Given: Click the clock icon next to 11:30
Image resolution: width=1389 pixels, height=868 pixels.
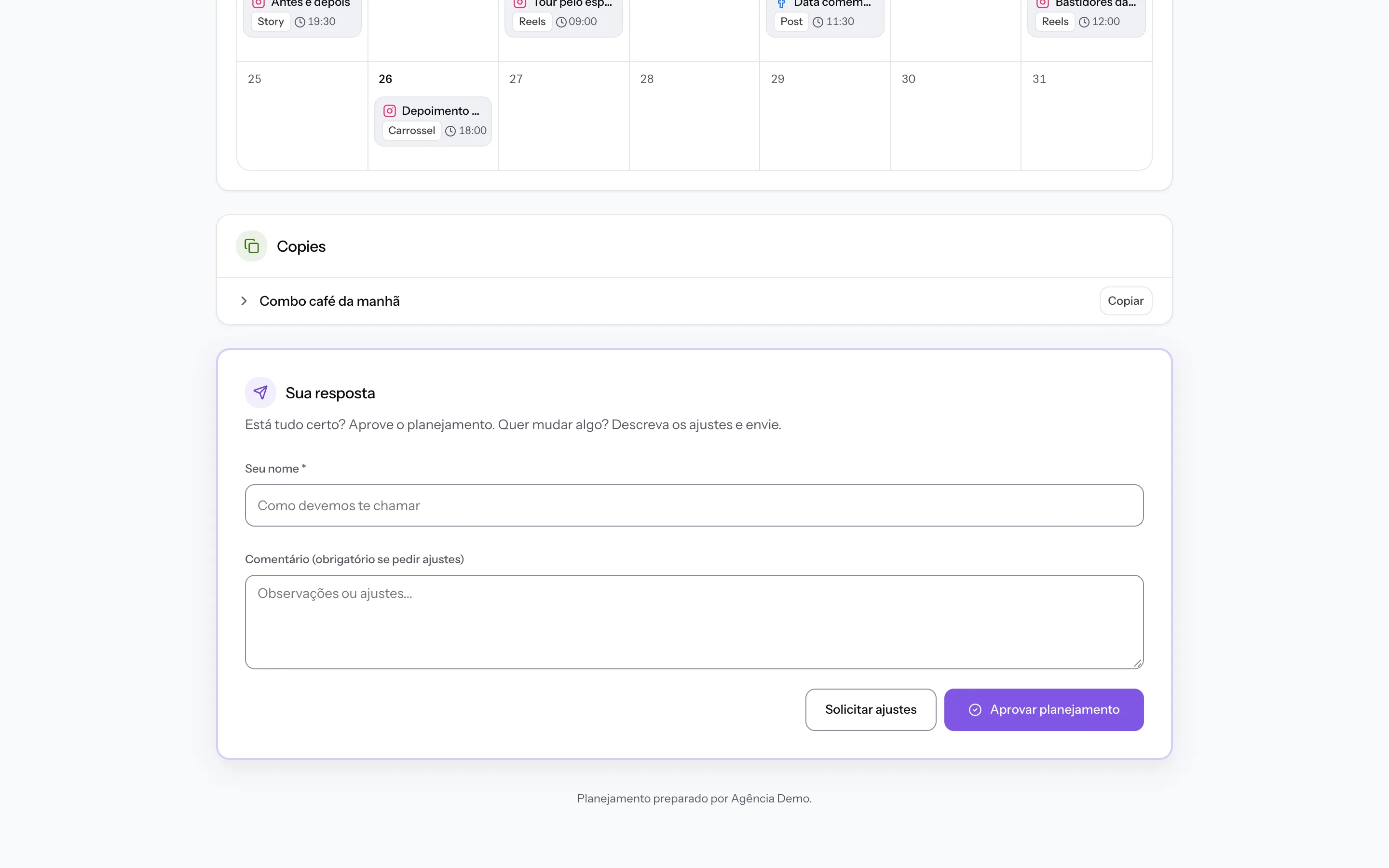Looking at the screenshot, I should coord(818,22).
